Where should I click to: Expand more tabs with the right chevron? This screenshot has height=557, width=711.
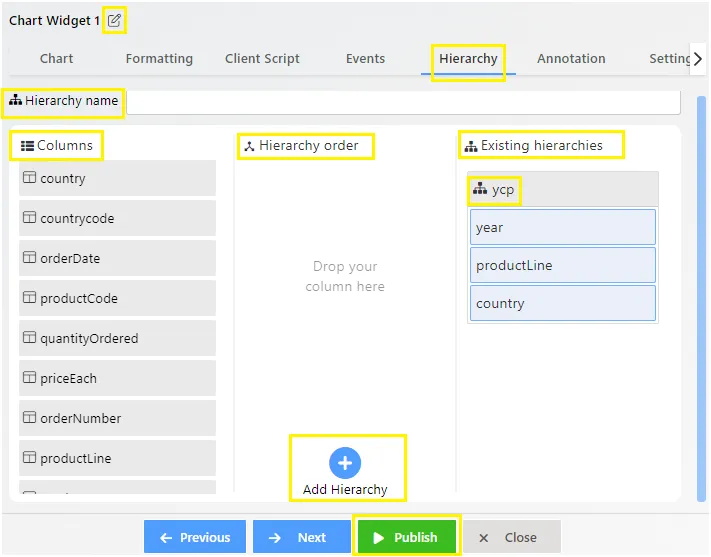point(698,59)
